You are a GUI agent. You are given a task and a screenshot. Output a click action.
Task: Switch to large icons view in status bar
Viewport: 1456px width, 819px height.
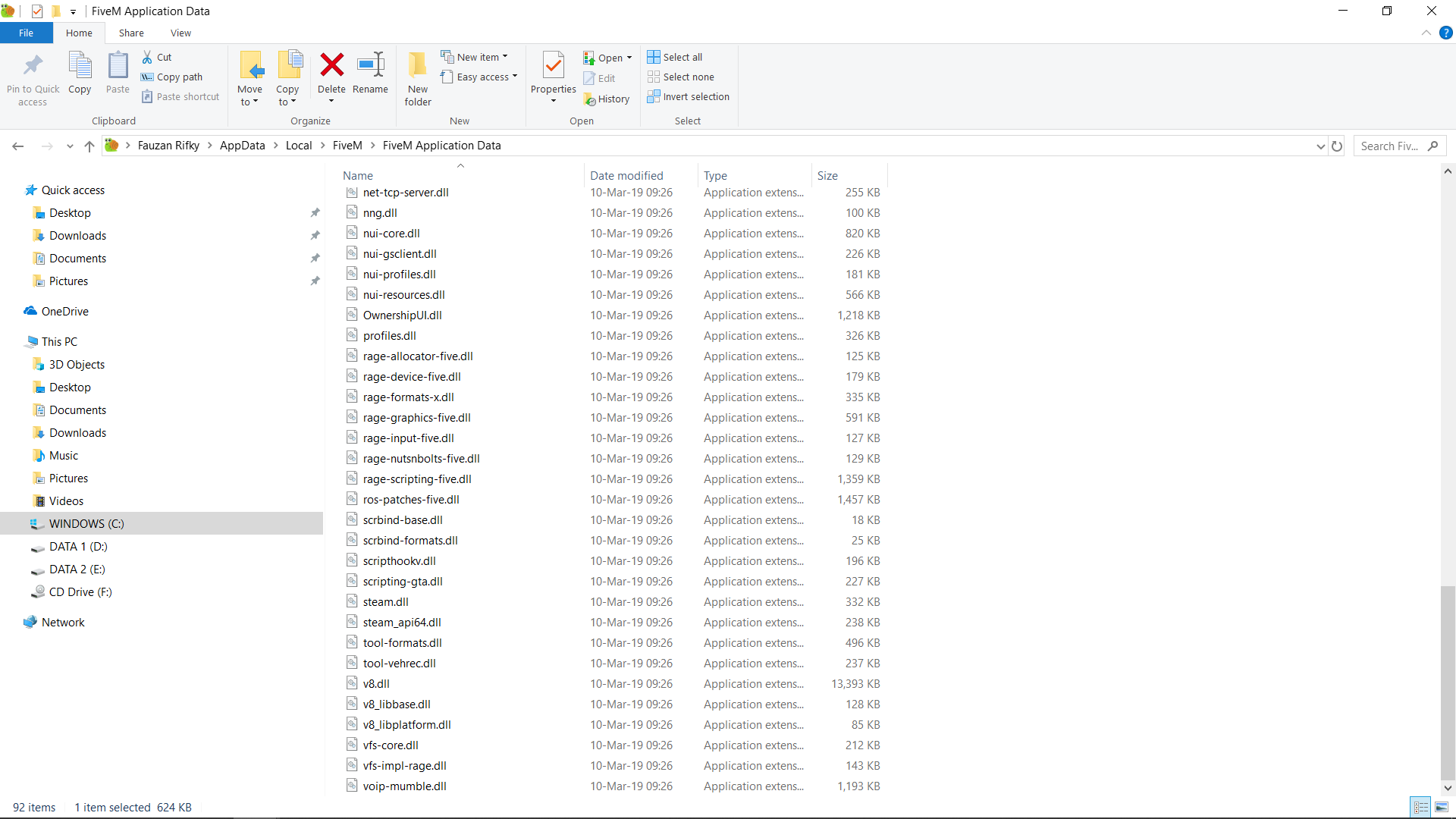tap(1442, 807)
